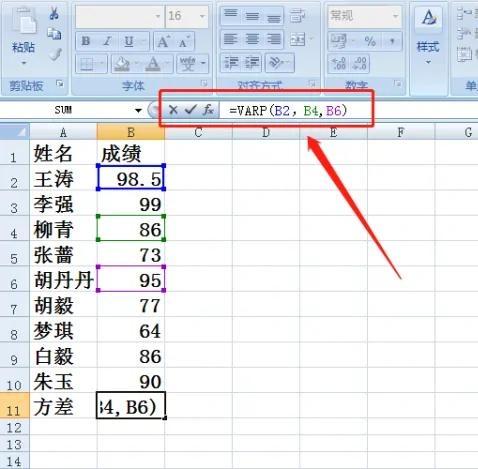This screenshot has width=478, height=469.
Task: Click cell B4 containing 86
Action: click(131, 229)
